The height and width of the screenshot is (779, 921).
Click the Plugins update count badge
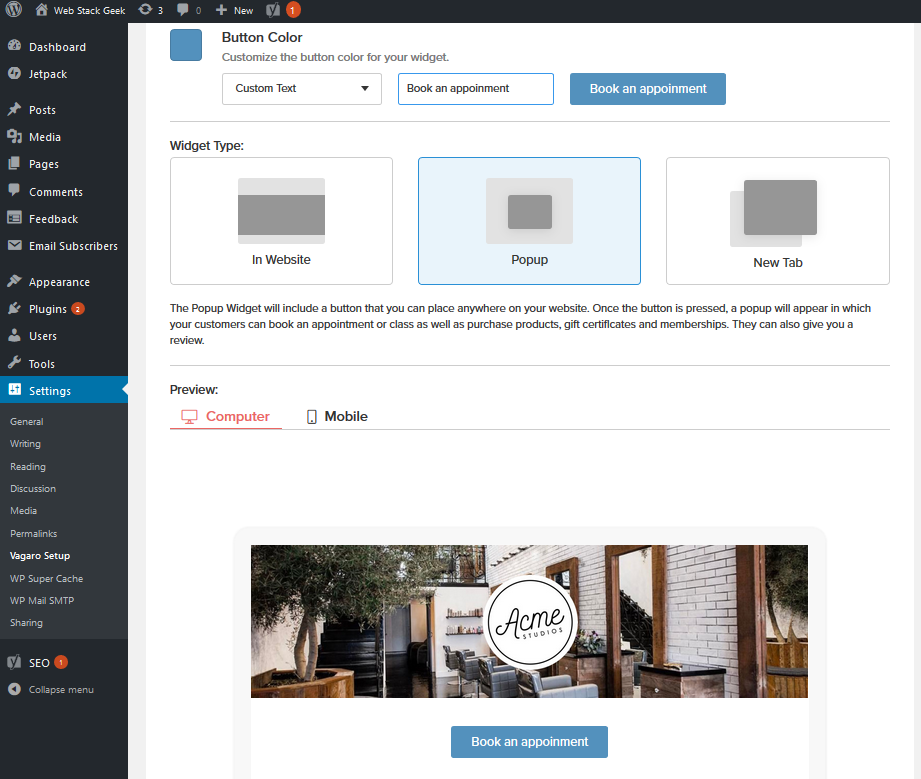pyautogui.click(x=78, y=309)
